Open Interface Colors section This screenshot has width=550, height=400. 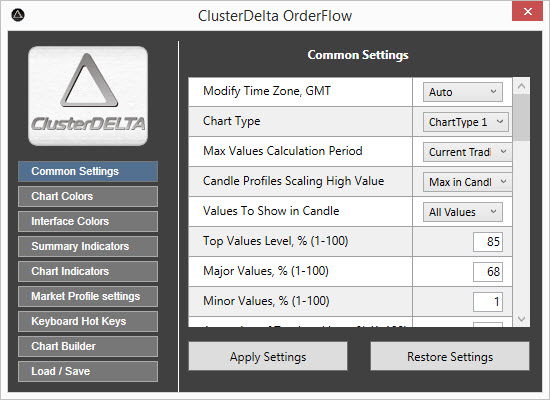[88, 221]
